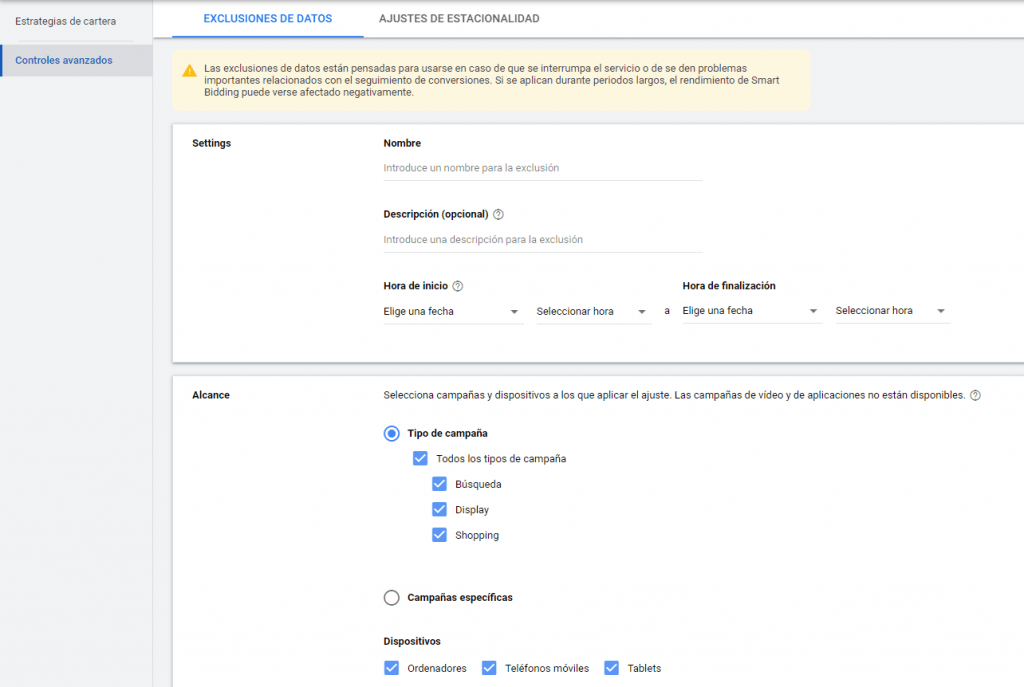
Task: Focus the Descripción exclusion text field
Action: pyautogui.click(x=543, y=240)
